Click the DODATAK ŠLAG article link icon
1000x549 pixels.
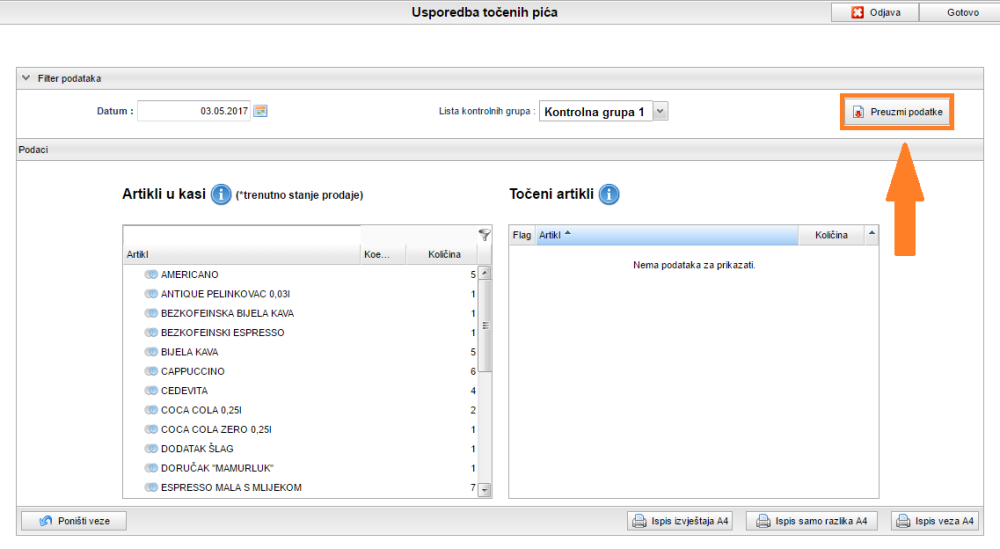pos(151,449)
